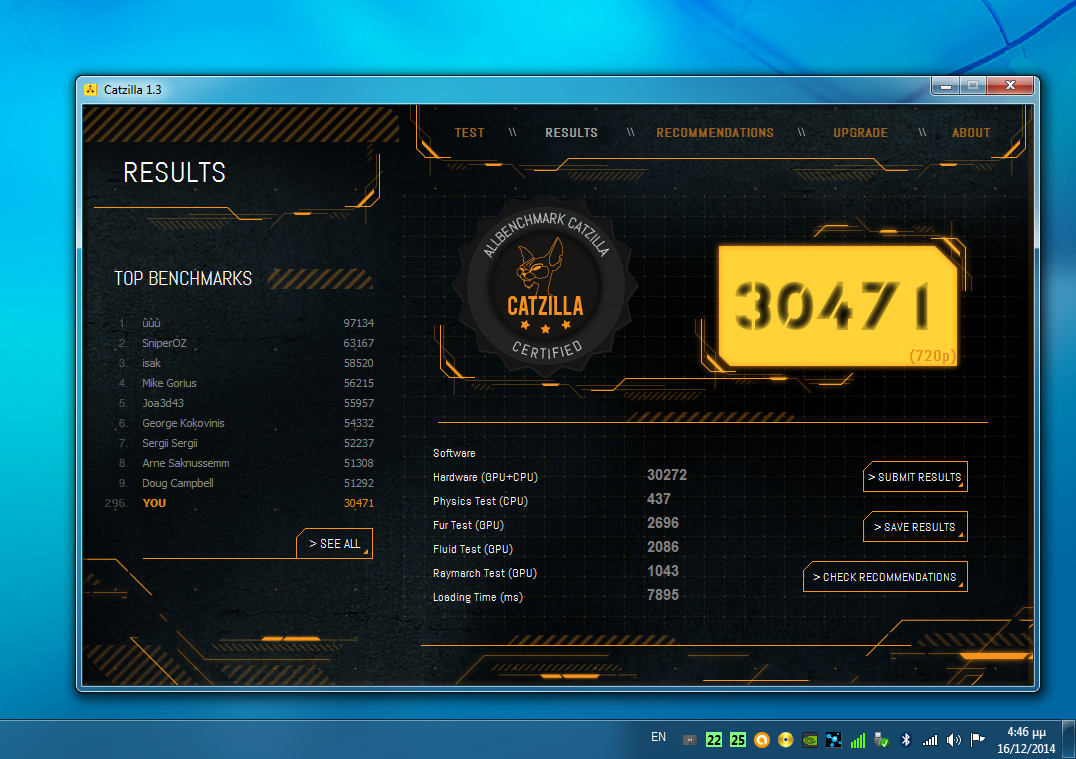
Task: Click the TOP BENCHMARKS heading
Action: 183,278
